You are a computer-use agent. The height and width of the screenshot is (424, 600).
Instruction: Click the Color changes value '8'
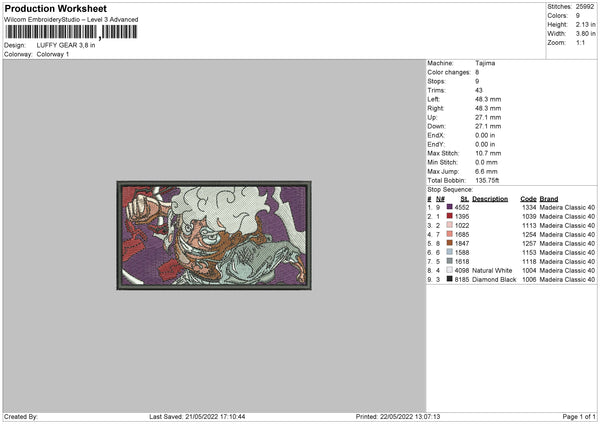click(477, 72)
